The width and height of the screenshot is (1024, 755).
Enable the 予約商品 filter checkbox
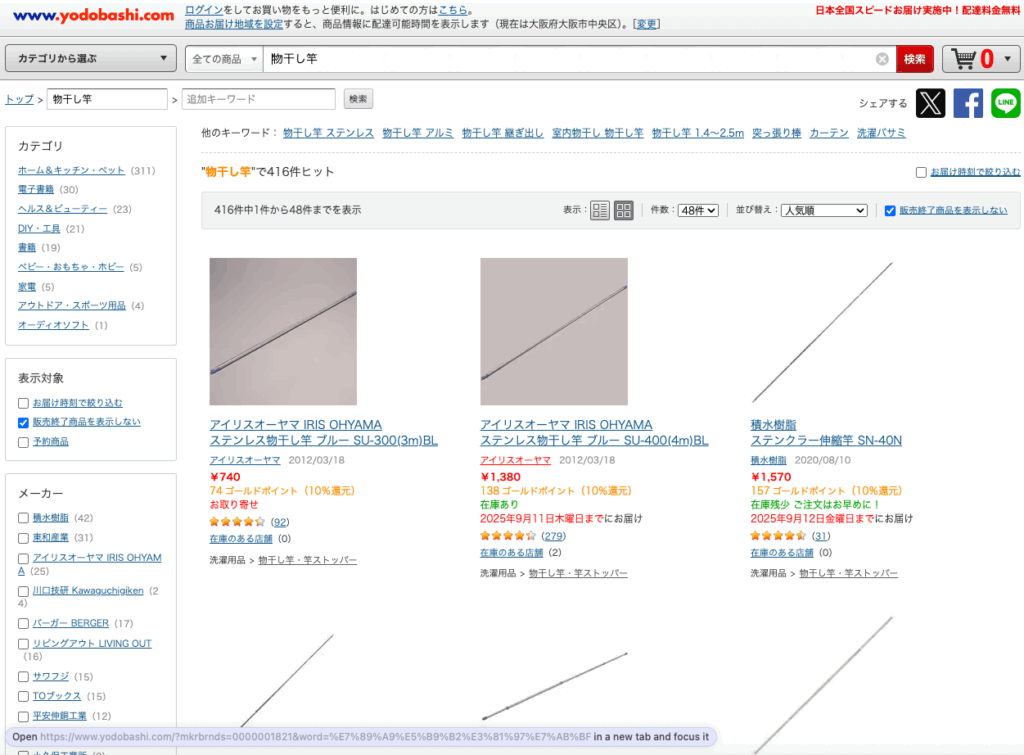(23, 442)
